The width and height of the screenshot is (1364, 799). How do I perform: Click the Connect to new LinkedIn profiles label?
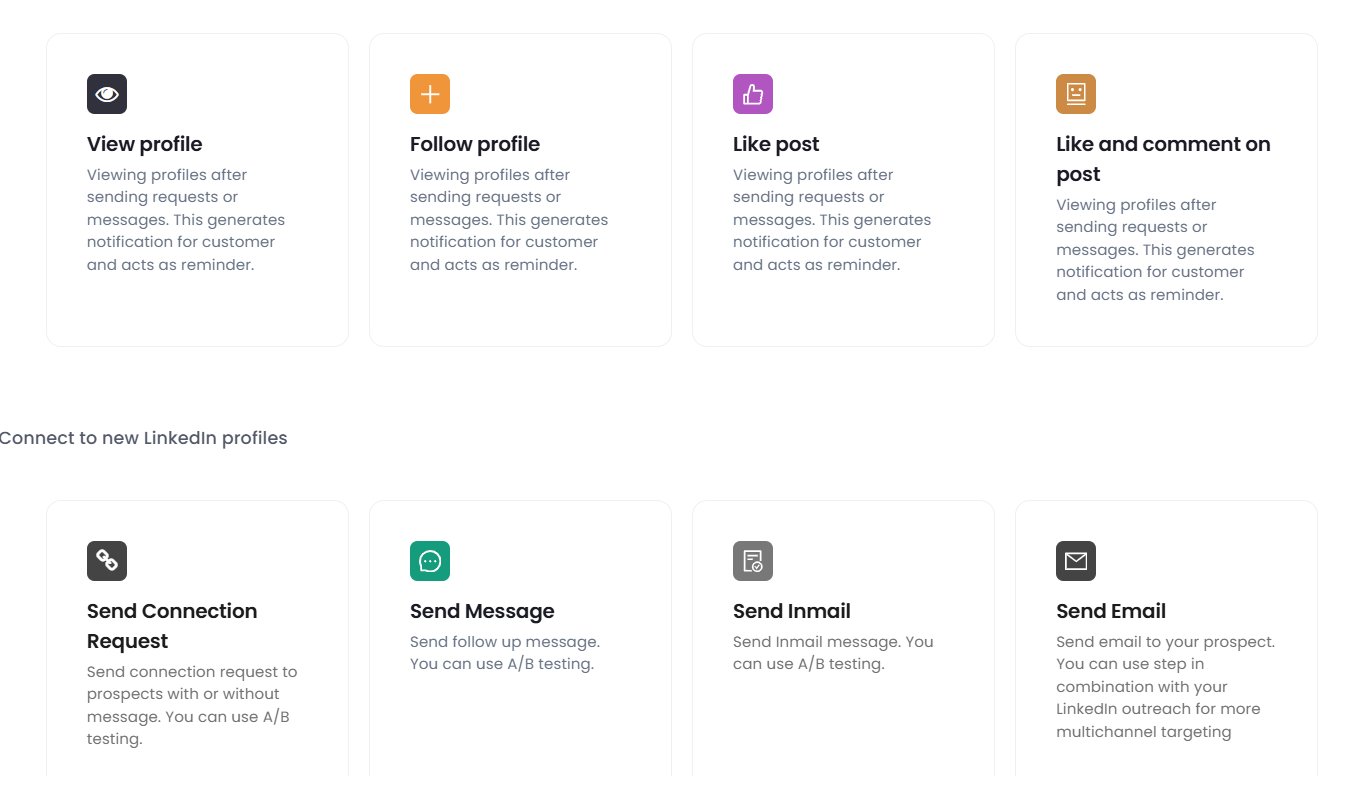[144, 438]
